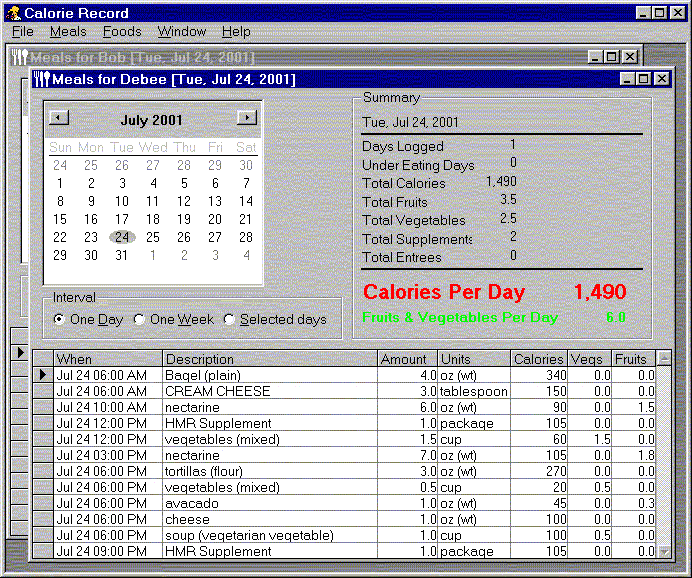Minimize the Meals for Debee window

(627, 79)
